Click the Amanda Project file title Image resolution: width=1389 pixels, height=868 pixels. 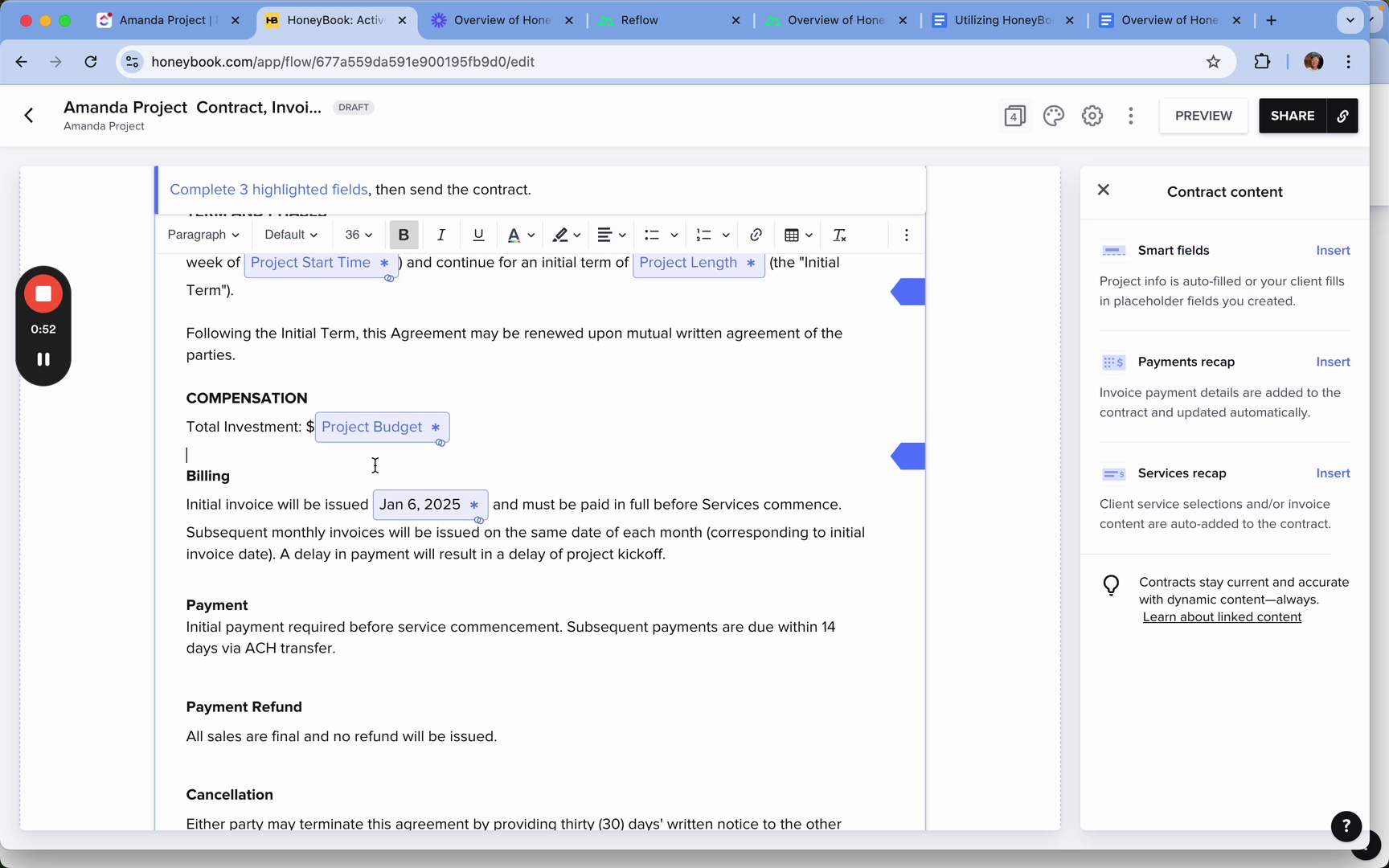[x=192, y=108]
